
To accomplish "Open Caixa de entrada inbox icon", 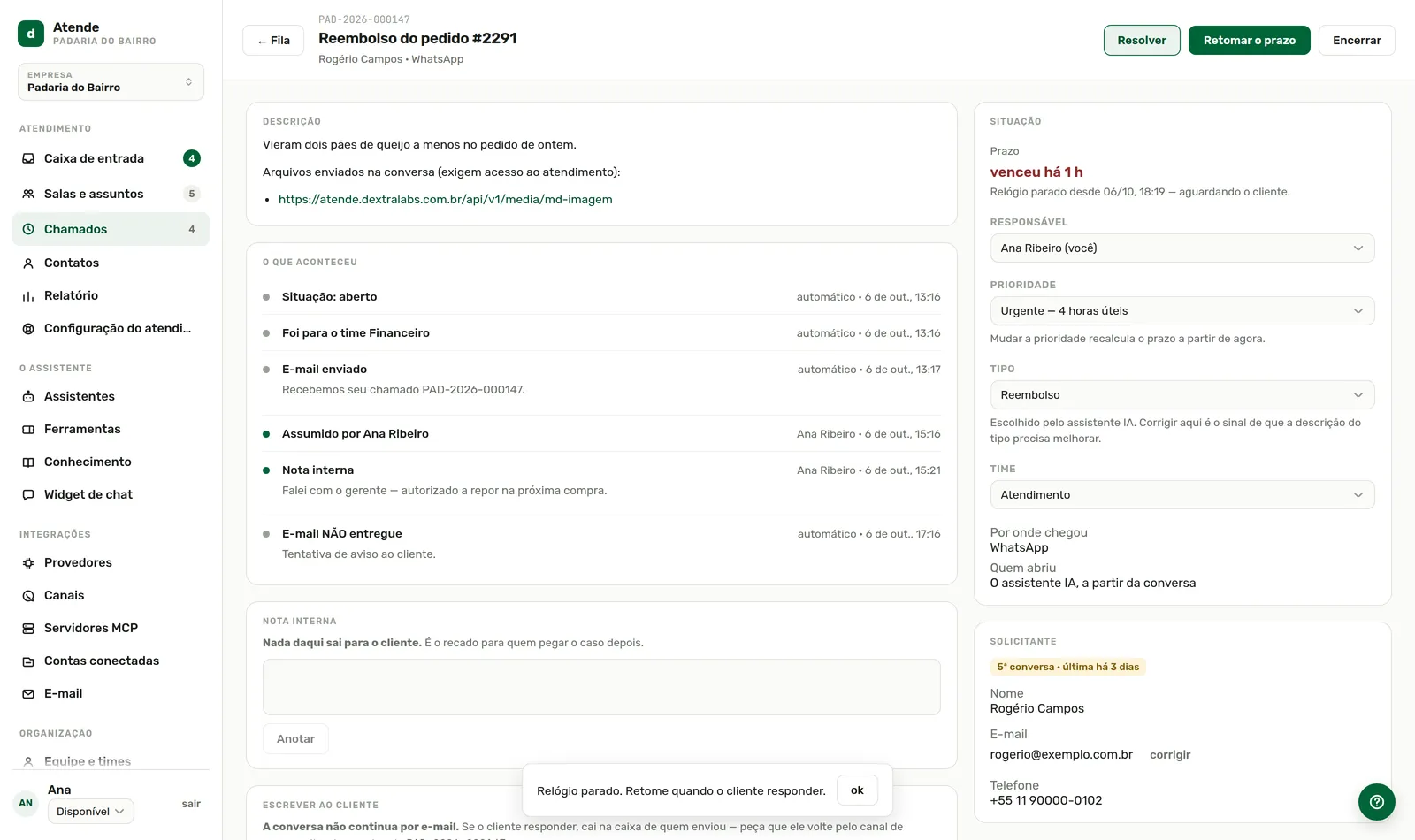I will [28, 158].
